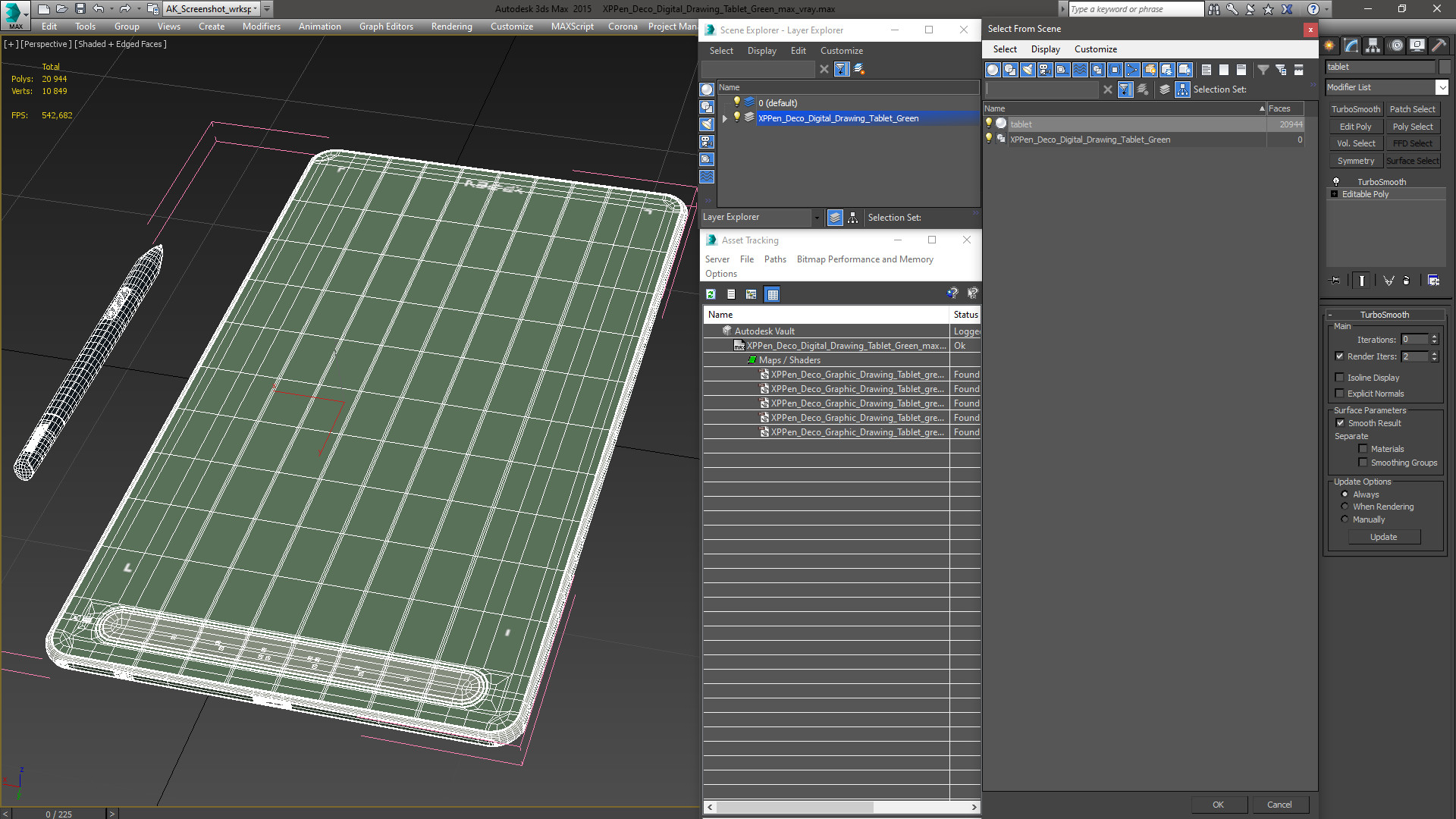Open the Paths menu in Asset Tracking
This screenshot has height=819, width=1456.
[x=775, y=259]
